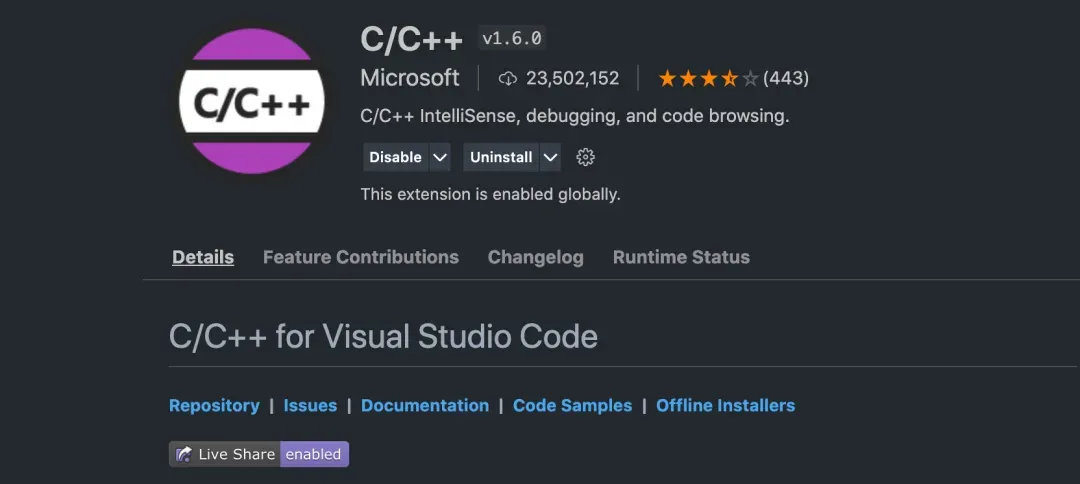Select the Changelog tab

(x=535, y=257)
